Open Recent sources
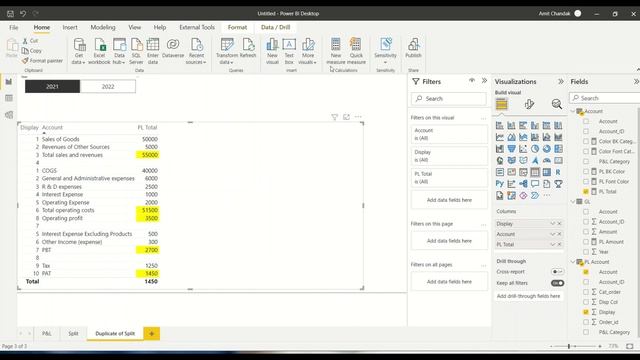Image resolution: width=640 pixels, height=360 pixels. (196, 51)
